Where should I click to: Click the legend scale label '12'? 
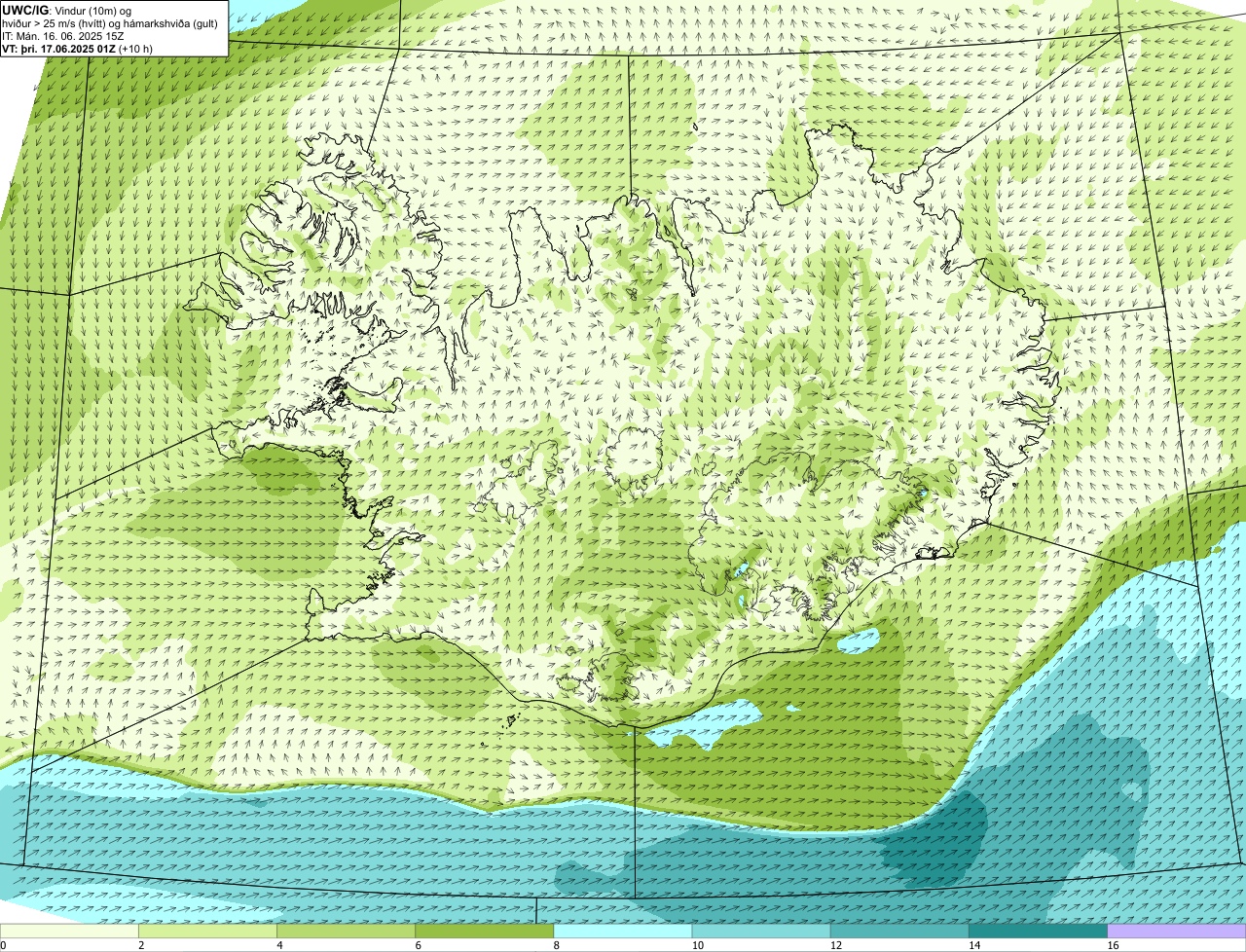click(836, 945)
